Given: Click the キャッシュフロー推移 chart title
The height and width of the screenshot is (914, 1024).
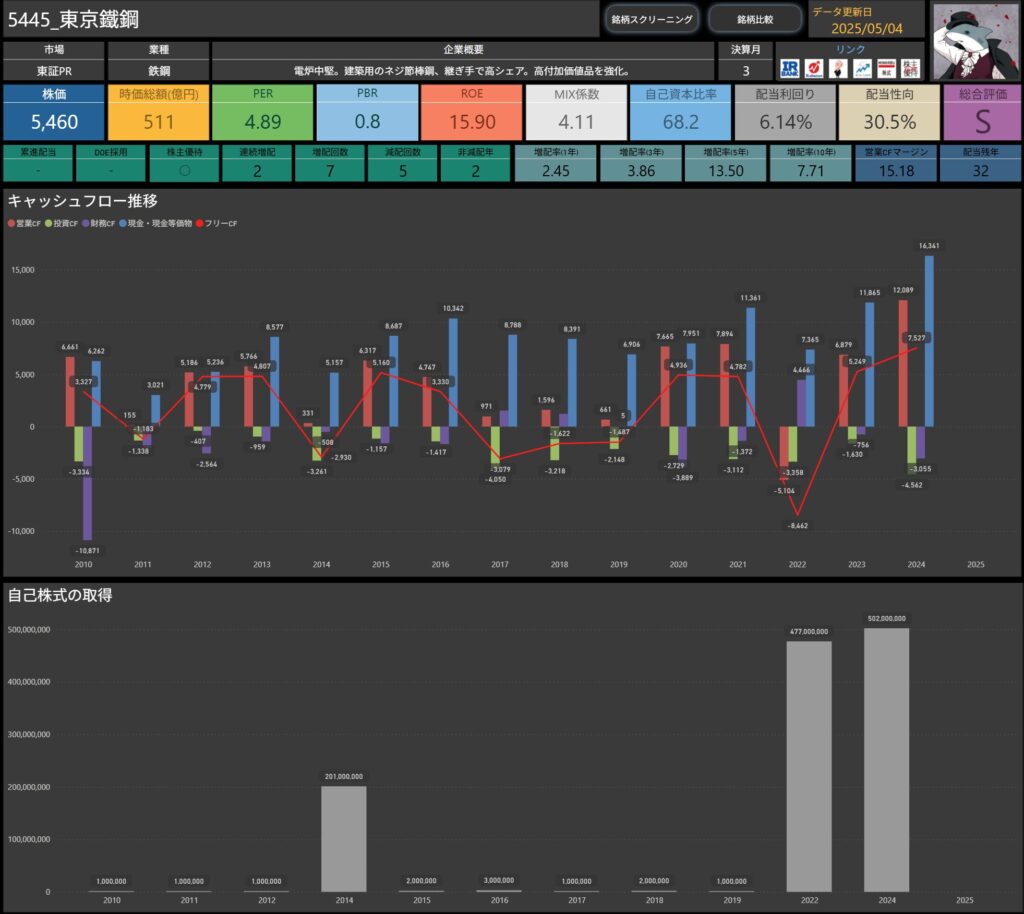Looking at the screenshot, I should 82,201.
